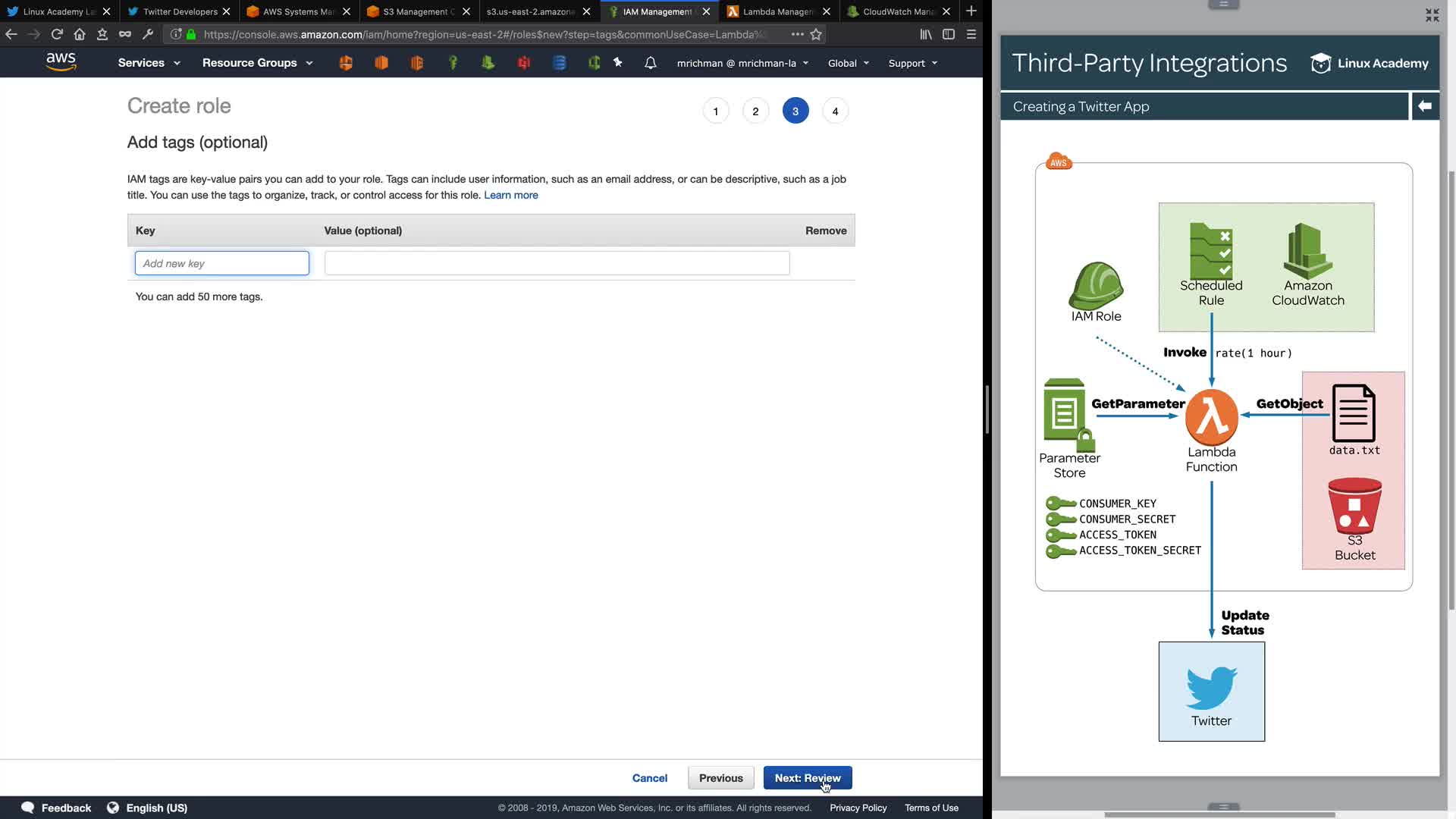1456x819 pixels.
Task: Click the pushpin shortcut icon
Action: pos(618,63)
